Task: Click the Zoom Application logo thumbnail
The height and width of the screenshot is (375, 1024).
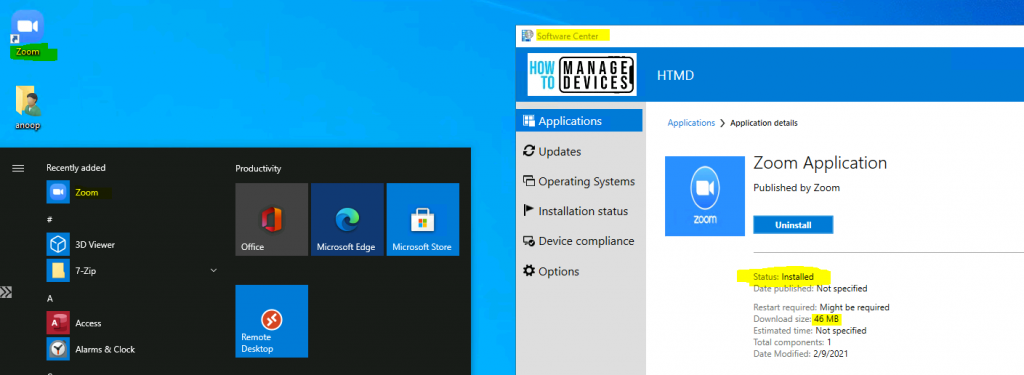Action: coord(705,196)
